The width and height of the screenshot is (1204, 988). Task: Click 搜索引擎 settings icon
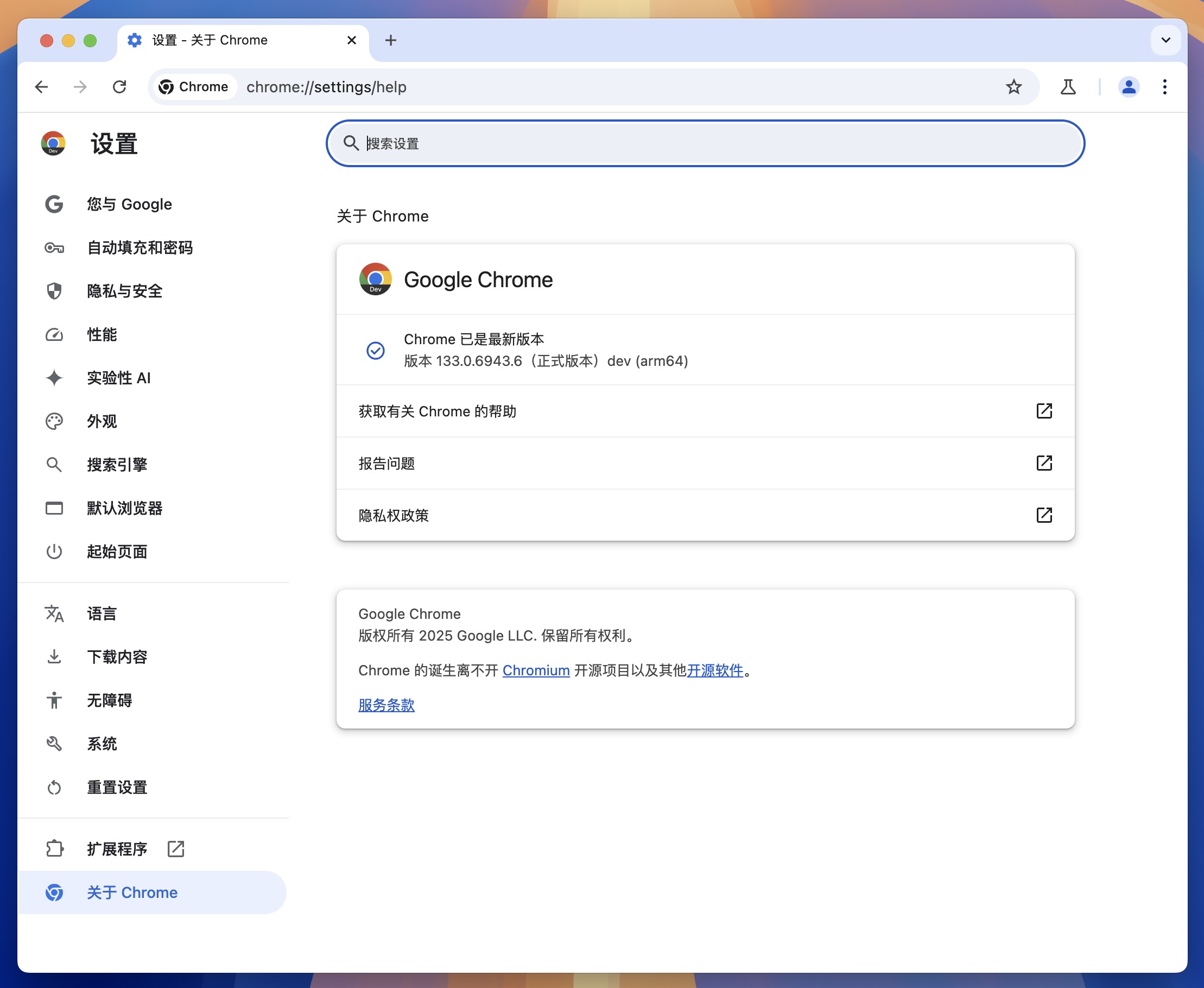tap(55, 464)
